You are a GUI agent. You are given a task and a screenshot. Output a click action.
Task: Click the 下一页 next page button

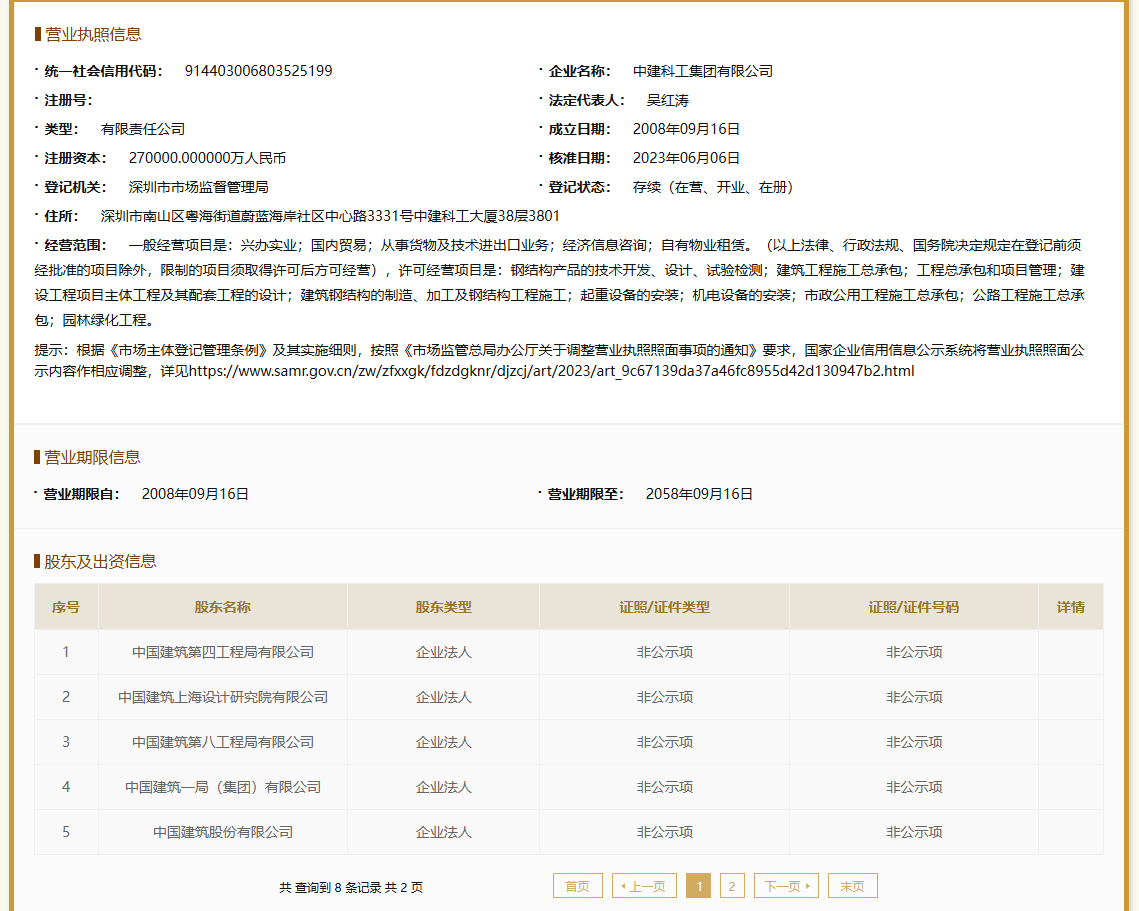click(787, 886)
